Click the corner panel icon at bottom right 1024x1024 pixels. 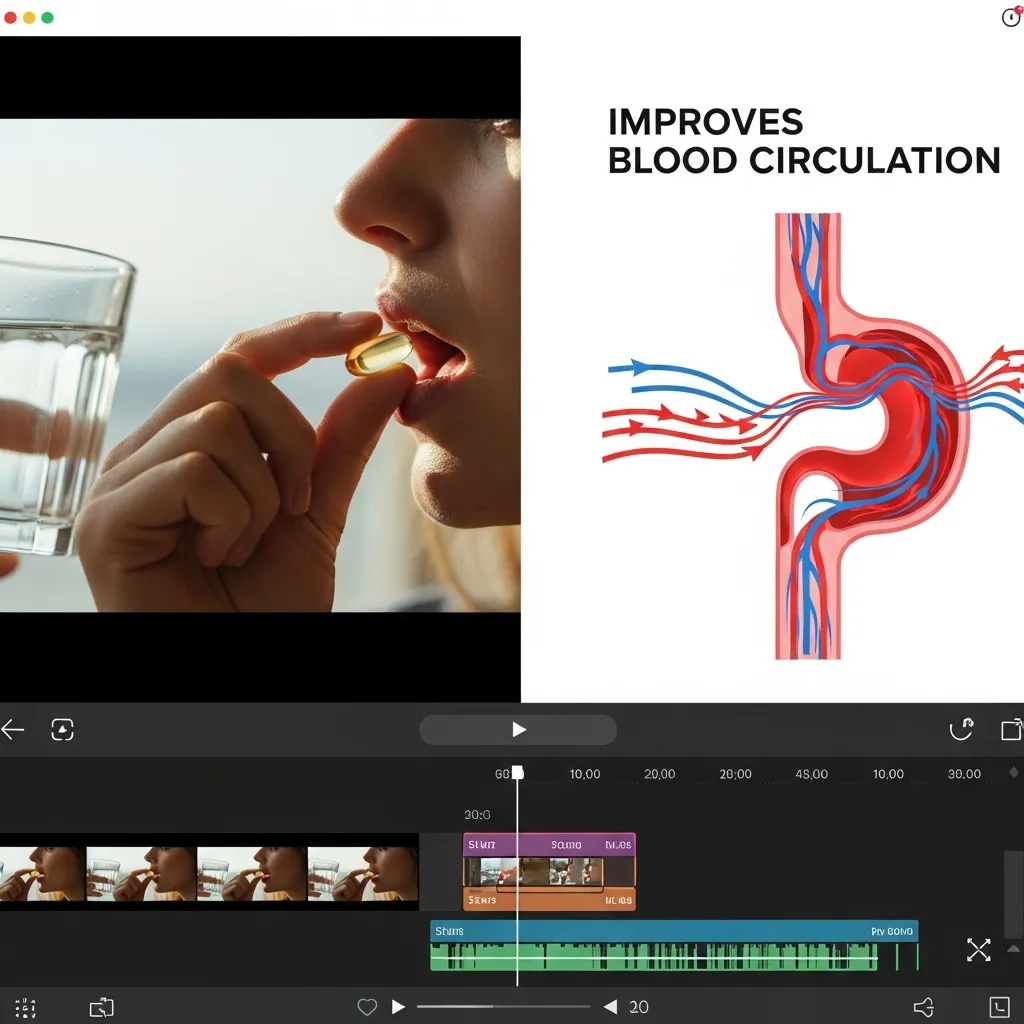click(x=999, y=1007)
